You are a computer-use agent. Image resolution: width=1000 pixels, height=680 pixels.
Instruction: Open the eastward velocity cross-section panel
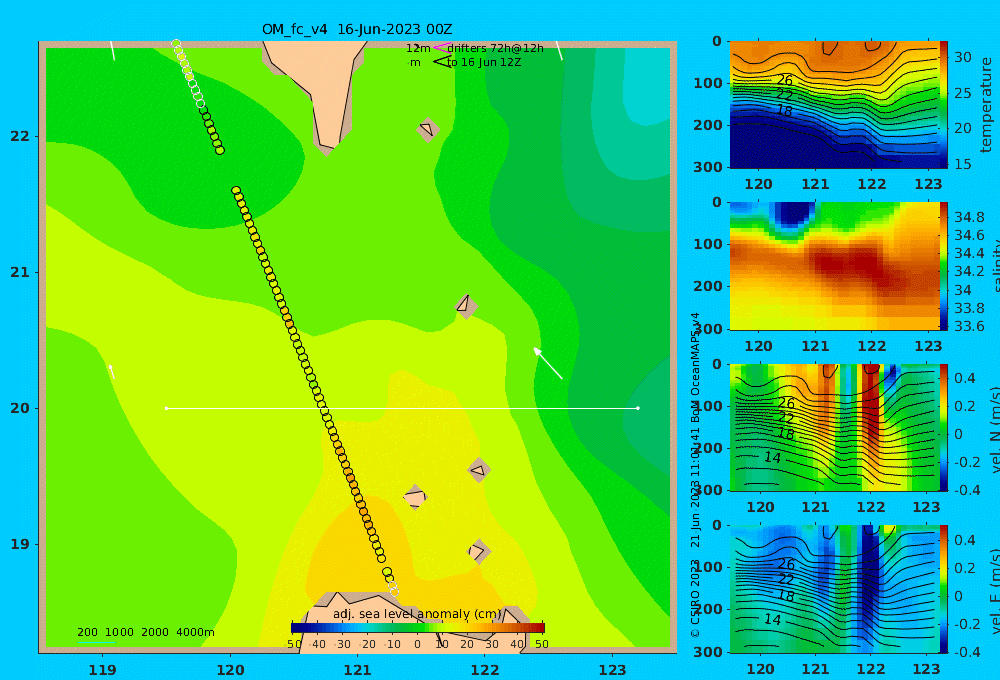point(834,589)
